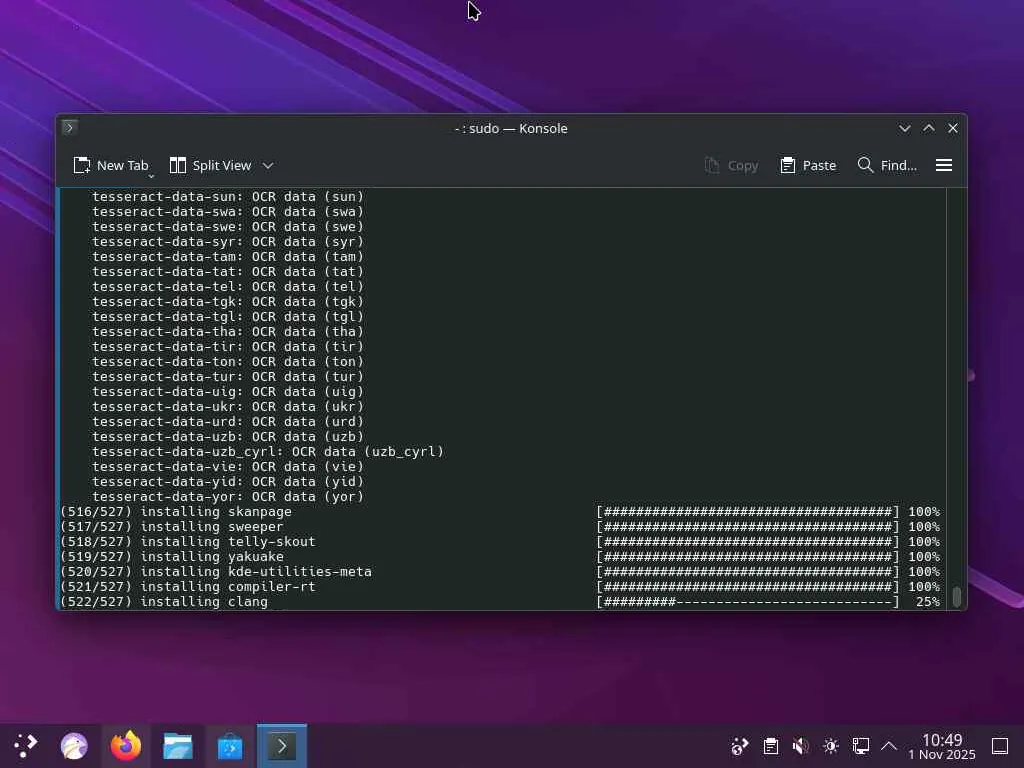Open Firefox from the taskbar
This screenshot has height=768, width=1024.
125,746
